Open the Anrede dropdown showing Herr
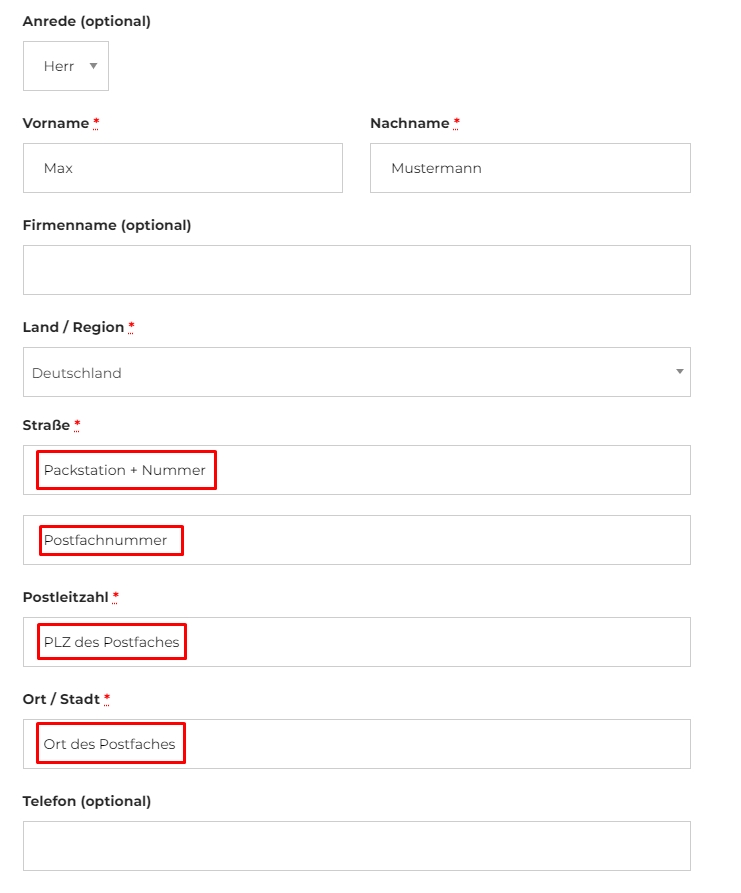Viewport: 741px width, 893px height. [x=66, y=66]
